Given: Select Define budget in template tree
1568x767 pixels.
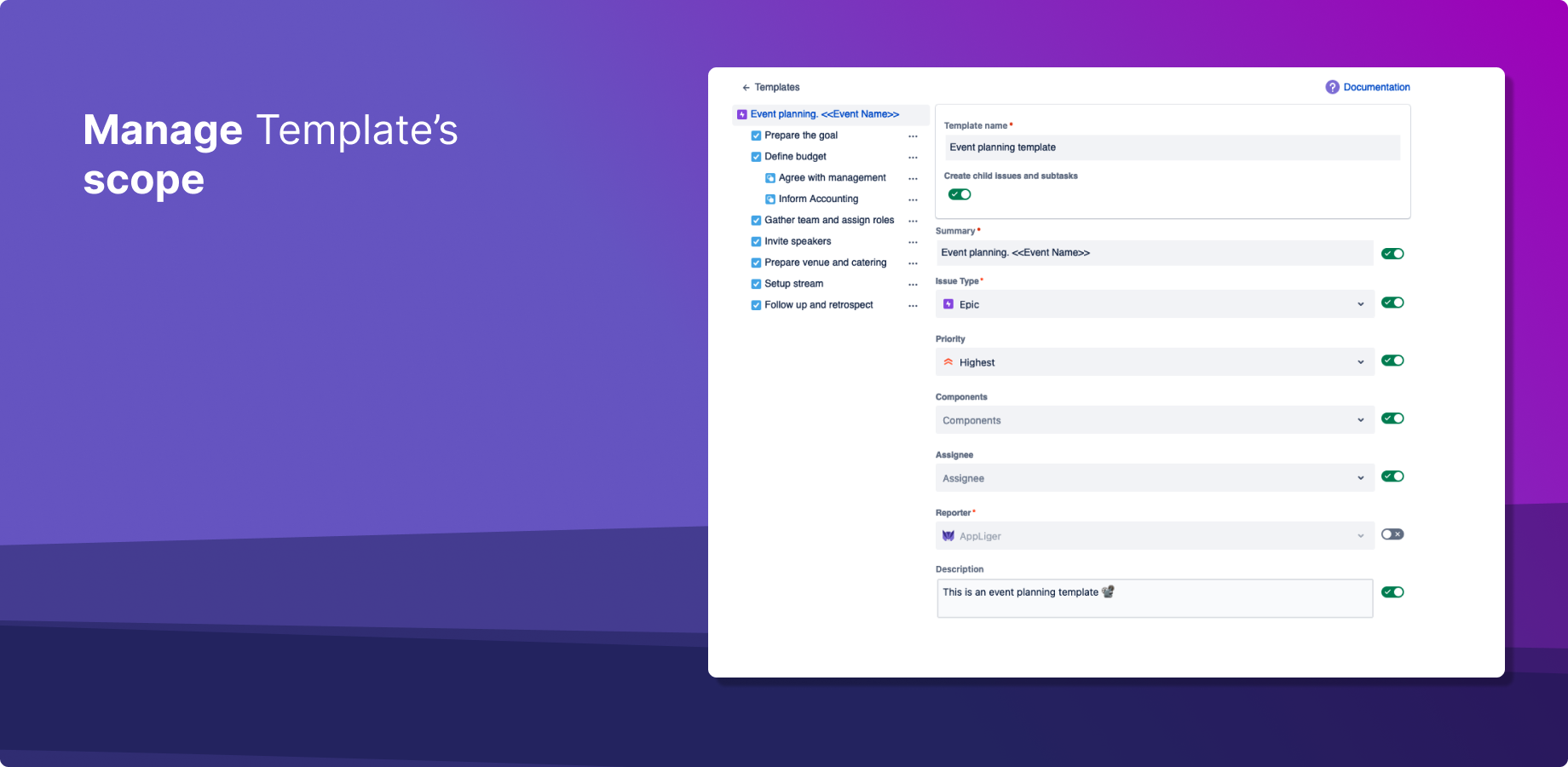Looking at the screenshot, I should pyautogui.click(x=795, y=157).
